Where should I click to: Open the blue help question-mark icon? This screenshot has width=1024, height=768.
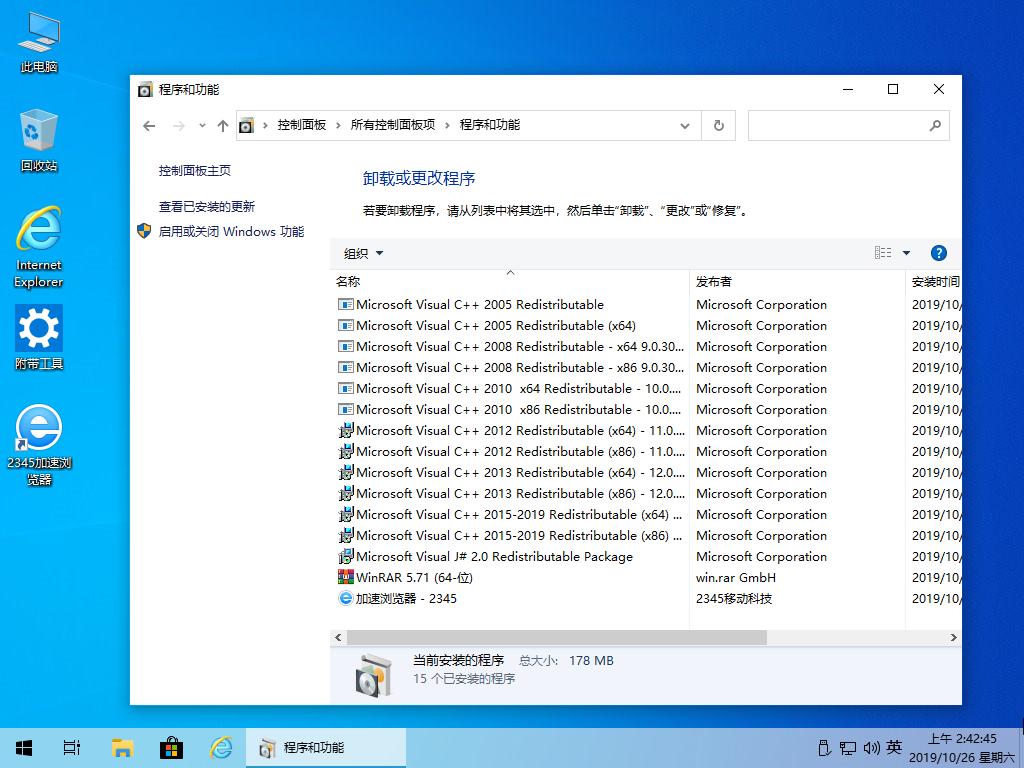938,253
